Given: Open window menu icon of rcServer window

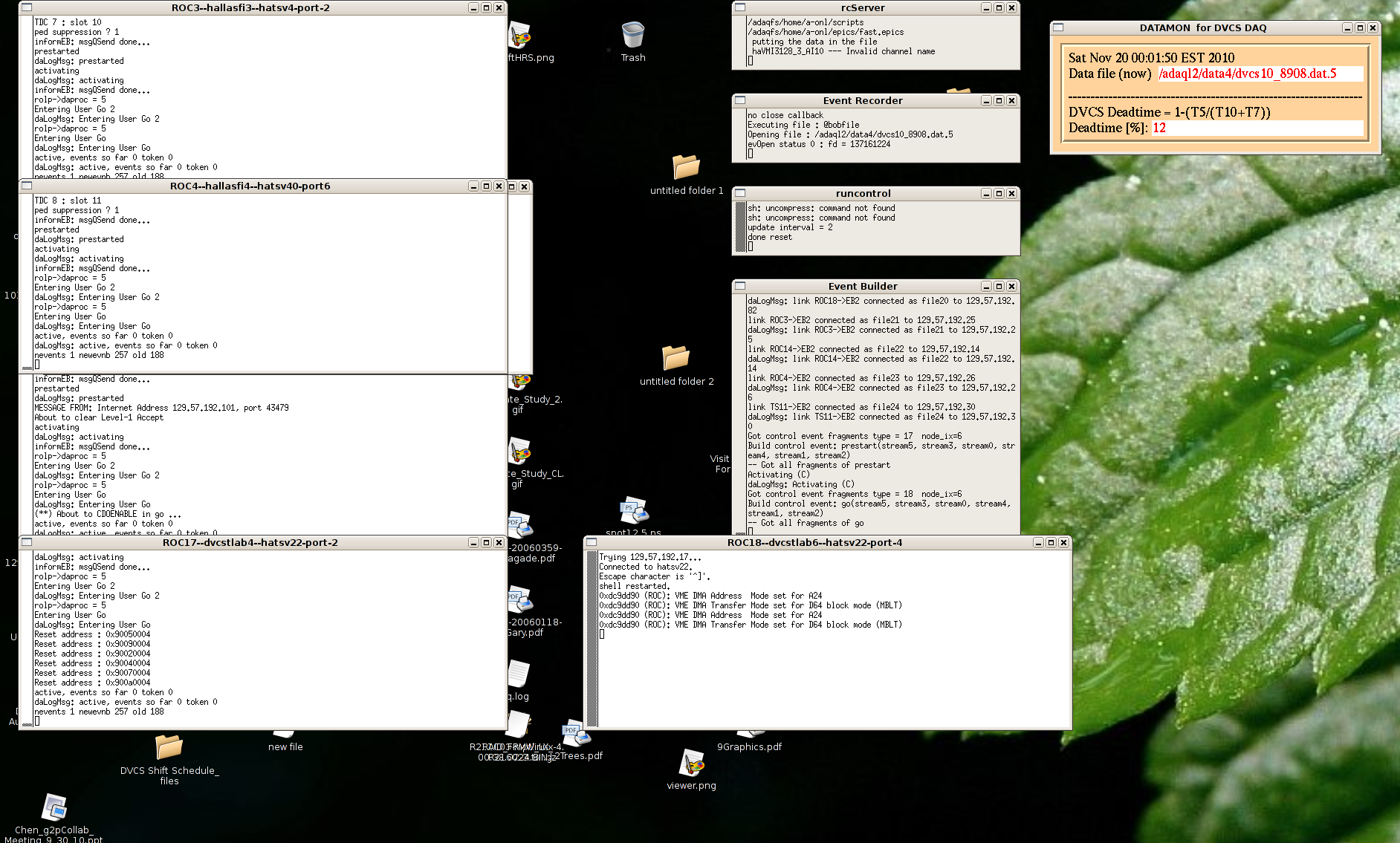Looking at the screenshot, I should [740, 7].
